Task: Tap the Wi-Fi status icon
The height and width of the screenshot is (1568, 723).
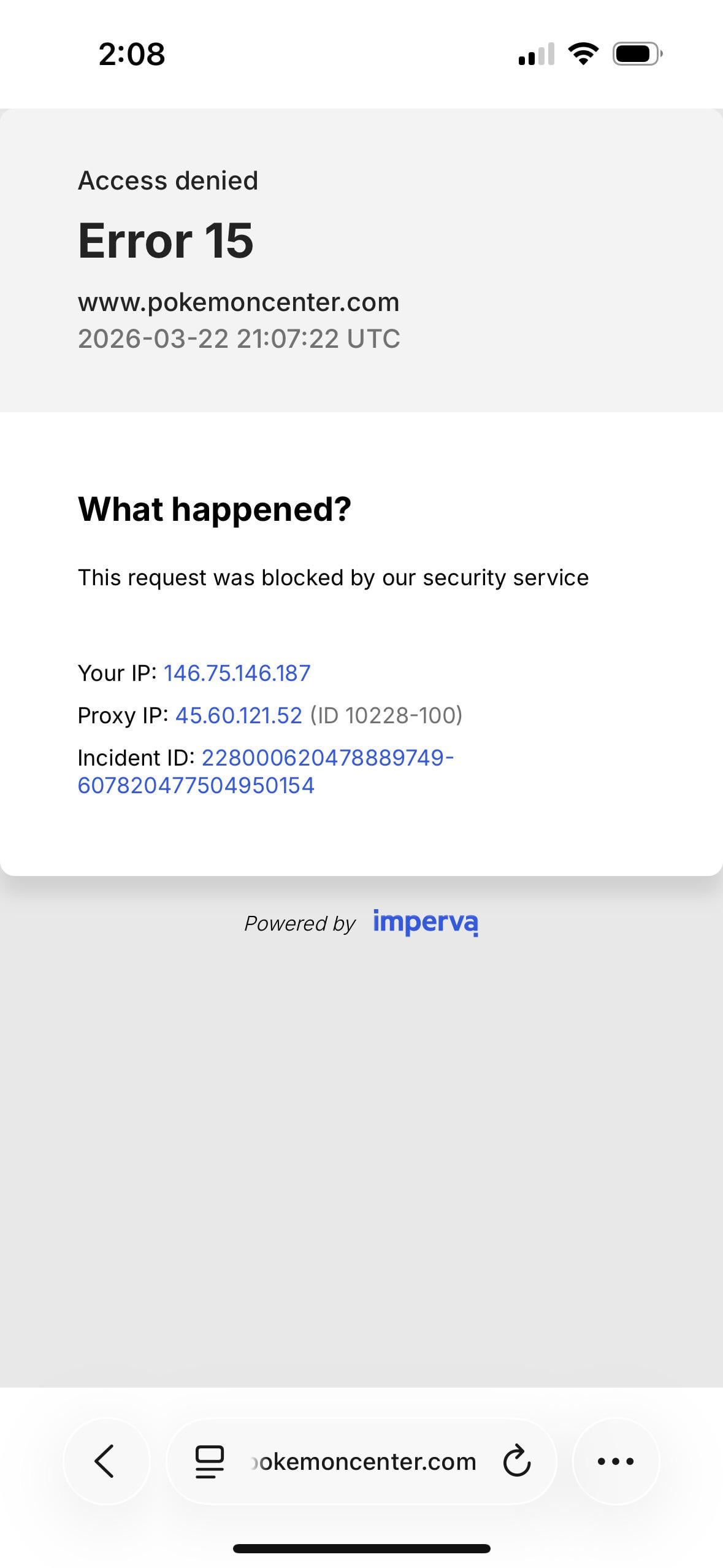Action: point(584,54)
